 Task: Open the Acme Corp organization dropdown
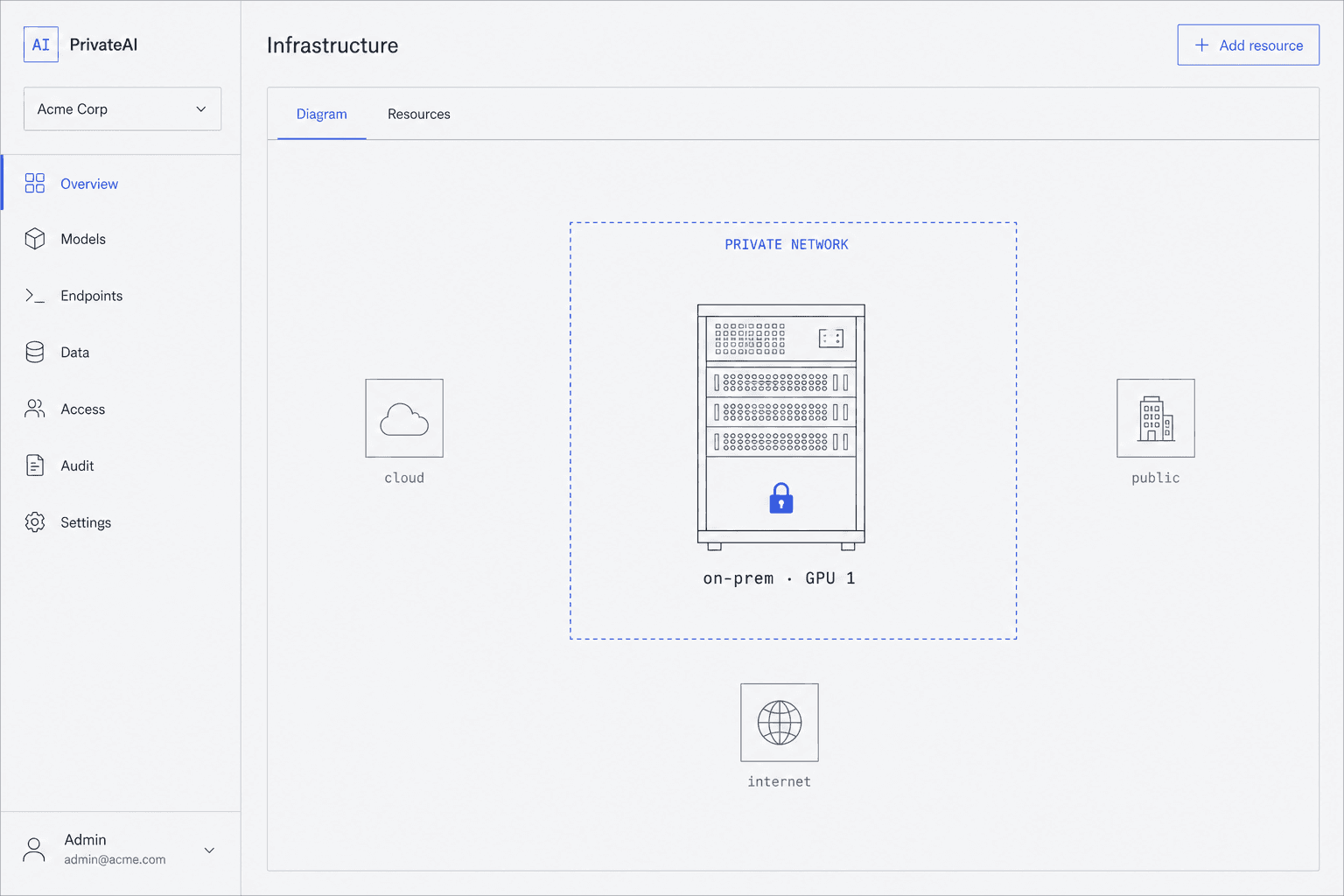tap(122, 108)
